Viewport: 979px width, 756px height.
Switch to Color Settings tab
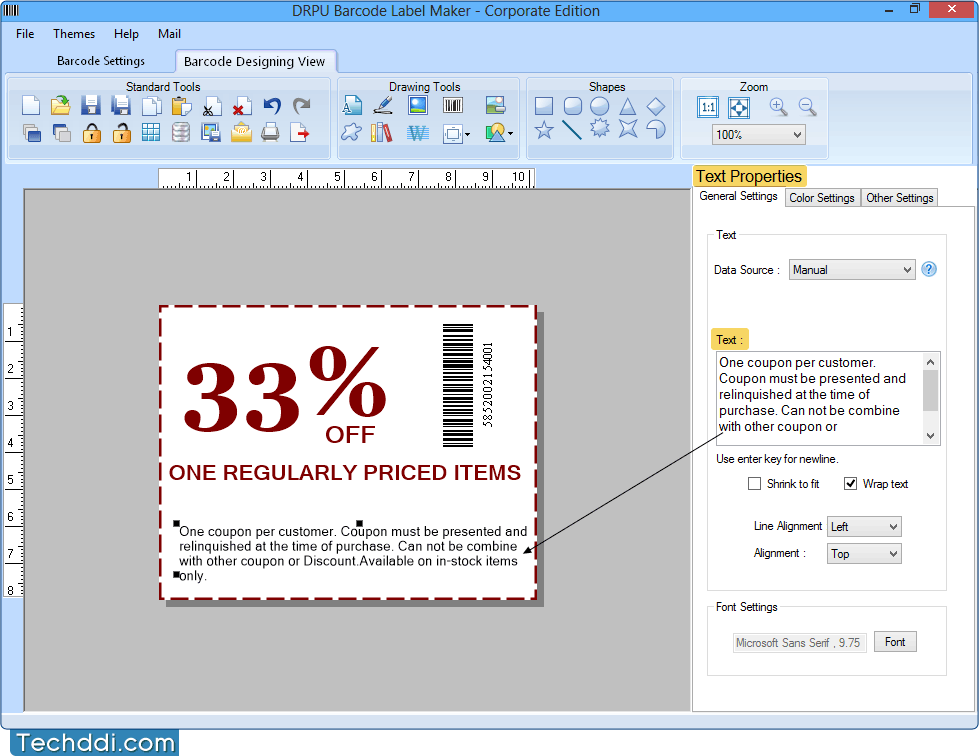point(822,197)
